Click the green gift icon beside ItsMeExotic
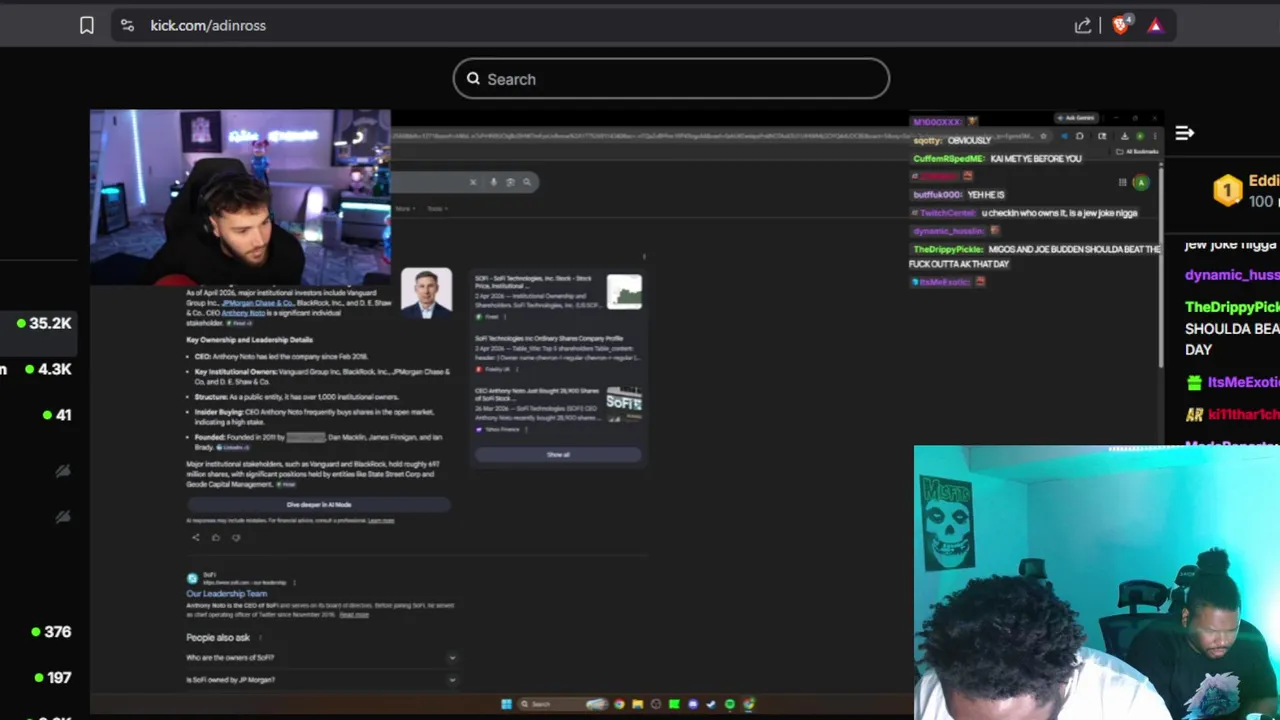The width and height of the screenshot is (1280, 720). tap(1194, 383)
